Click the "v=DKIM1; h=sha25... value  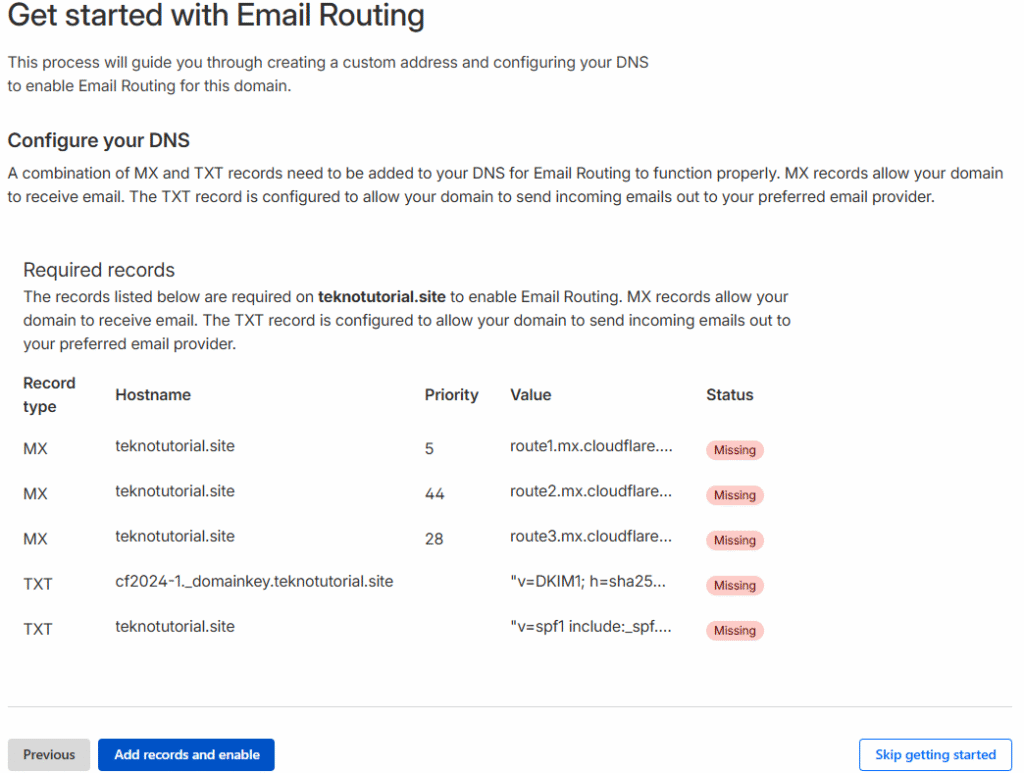pyautogui.click(x=588, y=581)
